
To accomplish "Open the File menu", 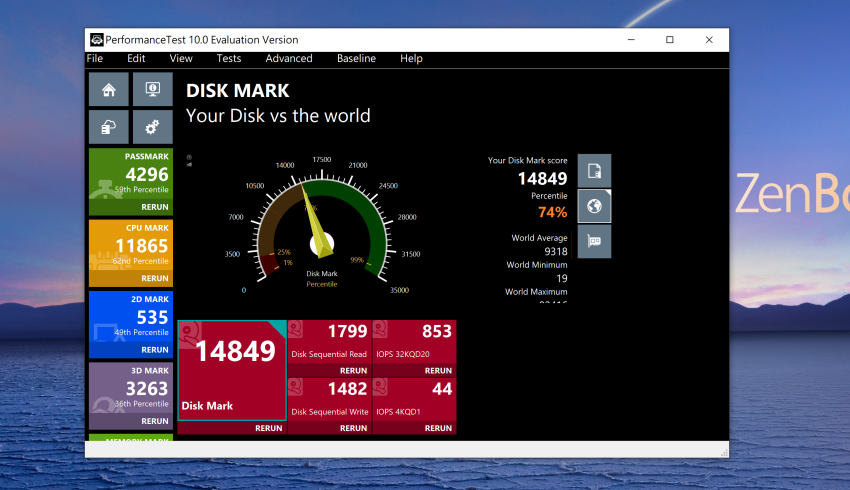I will pos(94,59).
